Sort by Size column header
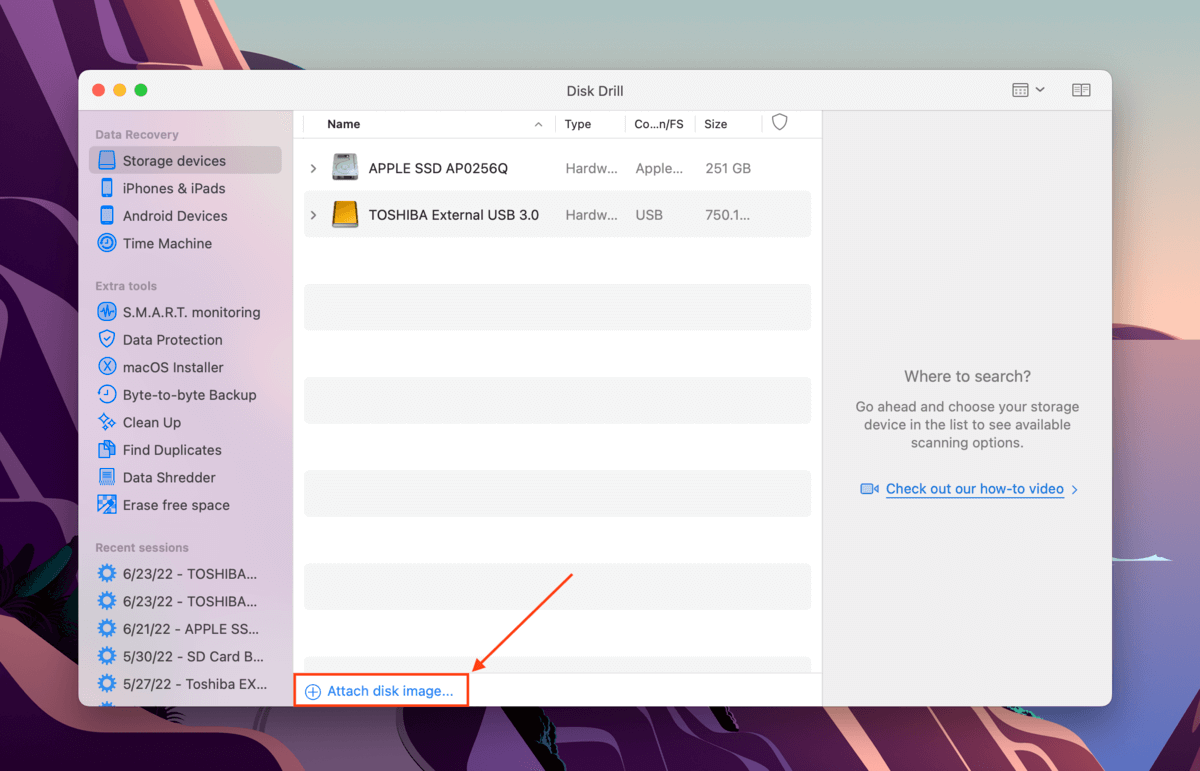1200x771 pixels. pos(716,124)
